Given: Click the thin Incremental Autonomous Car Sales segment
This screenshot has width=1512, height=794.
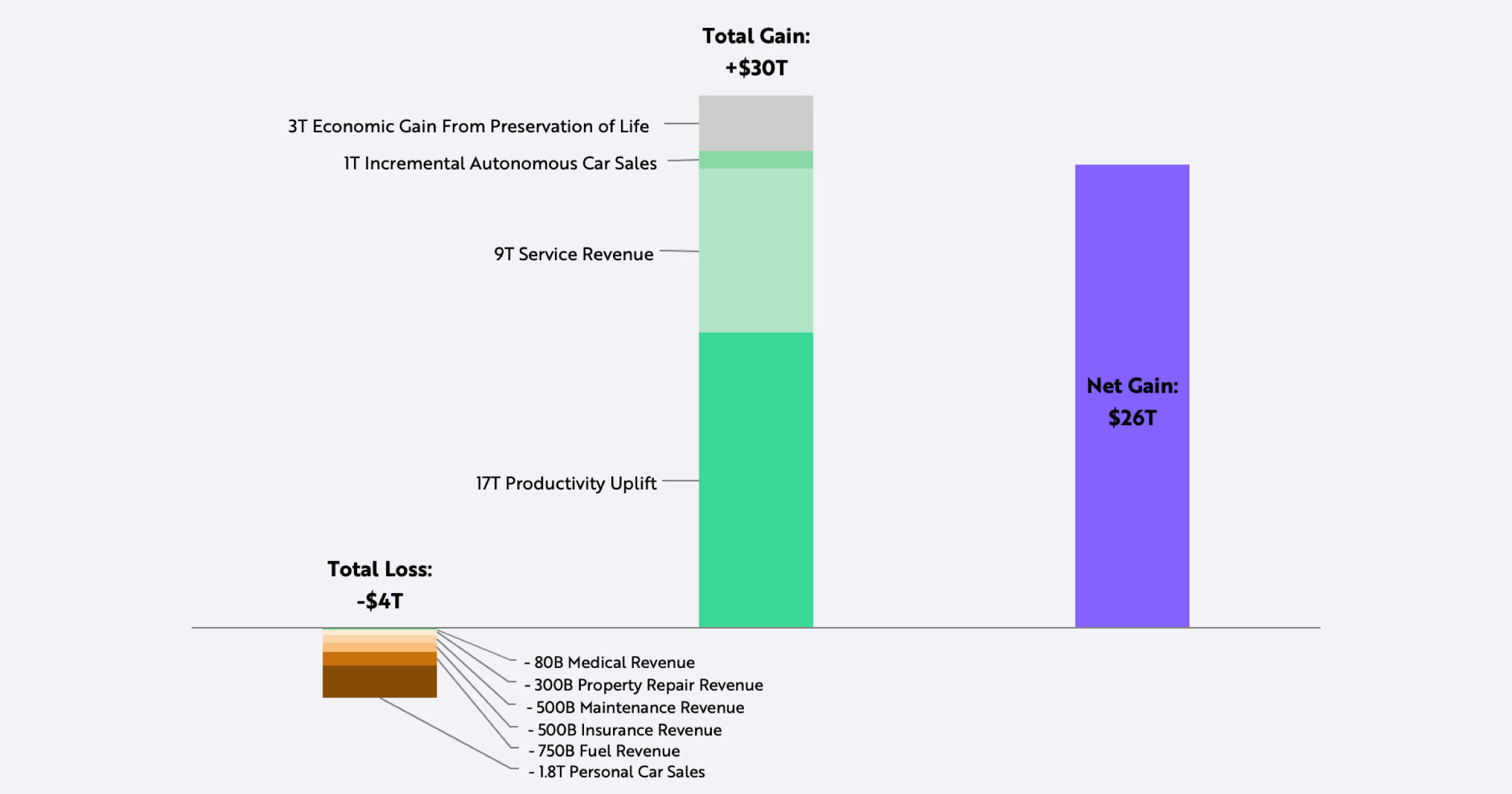Looking at the screenshot, I should pos(755,160).
